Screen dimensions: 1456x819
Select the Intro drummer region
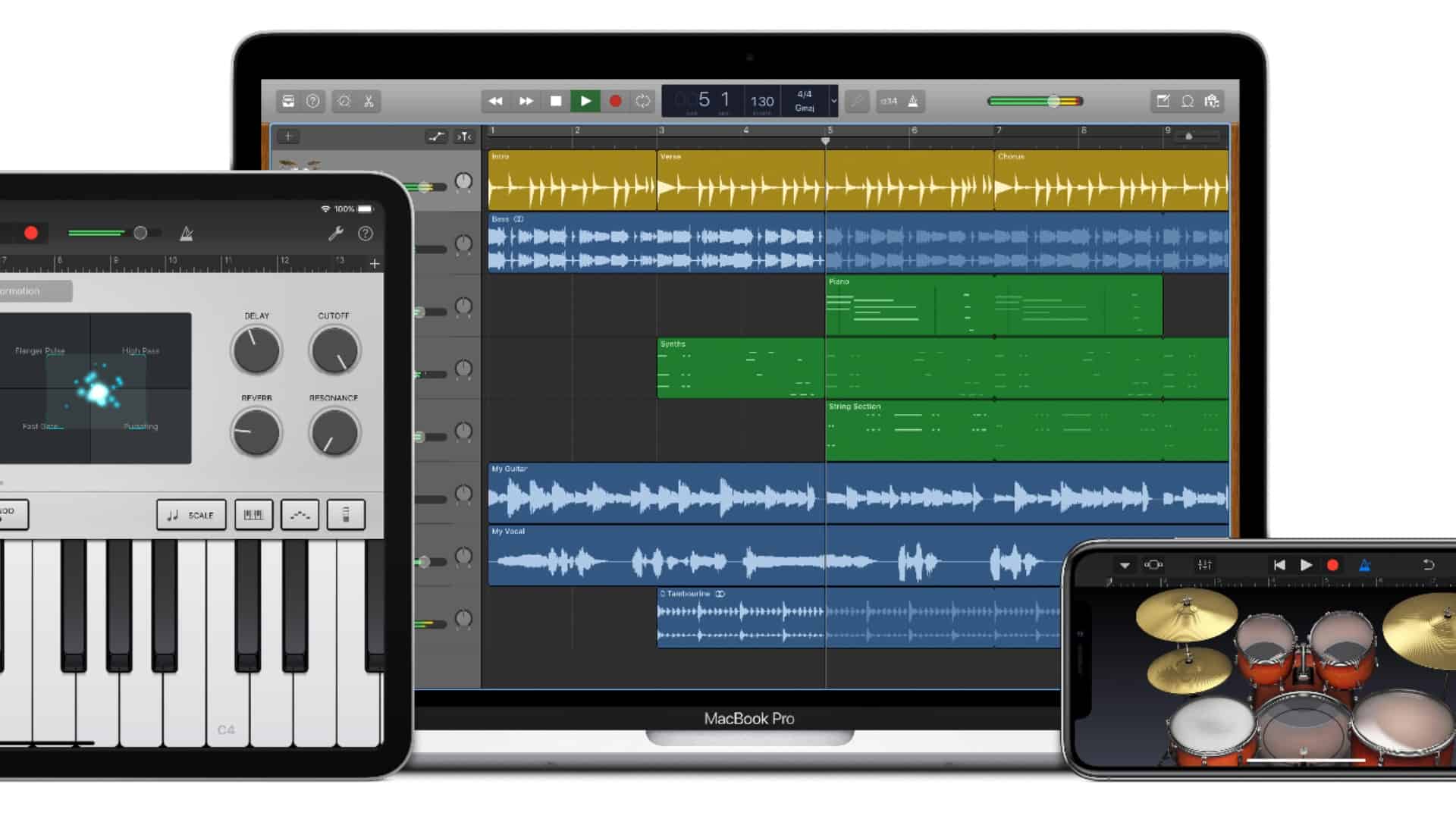point(572,180)
